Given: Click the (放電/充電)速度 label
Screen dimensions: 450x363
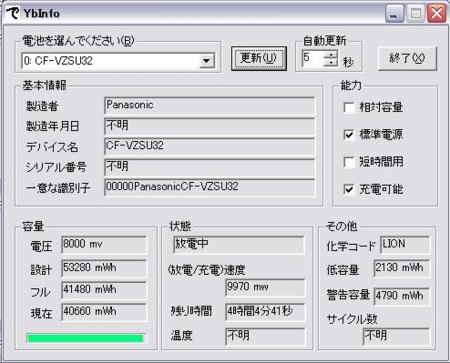Looking at the screenshot, I should (207, 270).
